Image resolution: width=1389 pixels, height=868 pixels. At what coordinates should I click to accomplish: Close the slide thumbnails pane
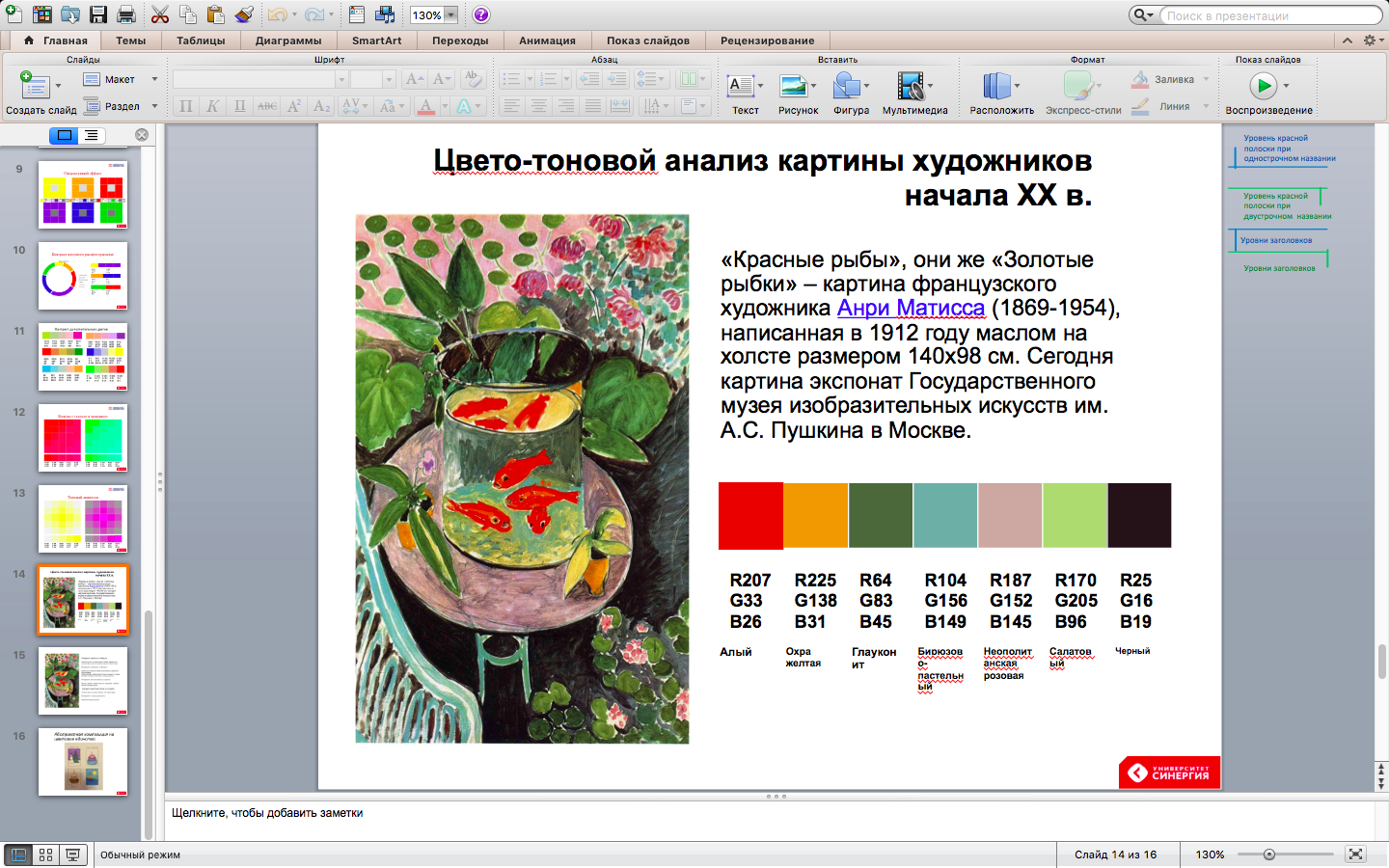[142, 135]
